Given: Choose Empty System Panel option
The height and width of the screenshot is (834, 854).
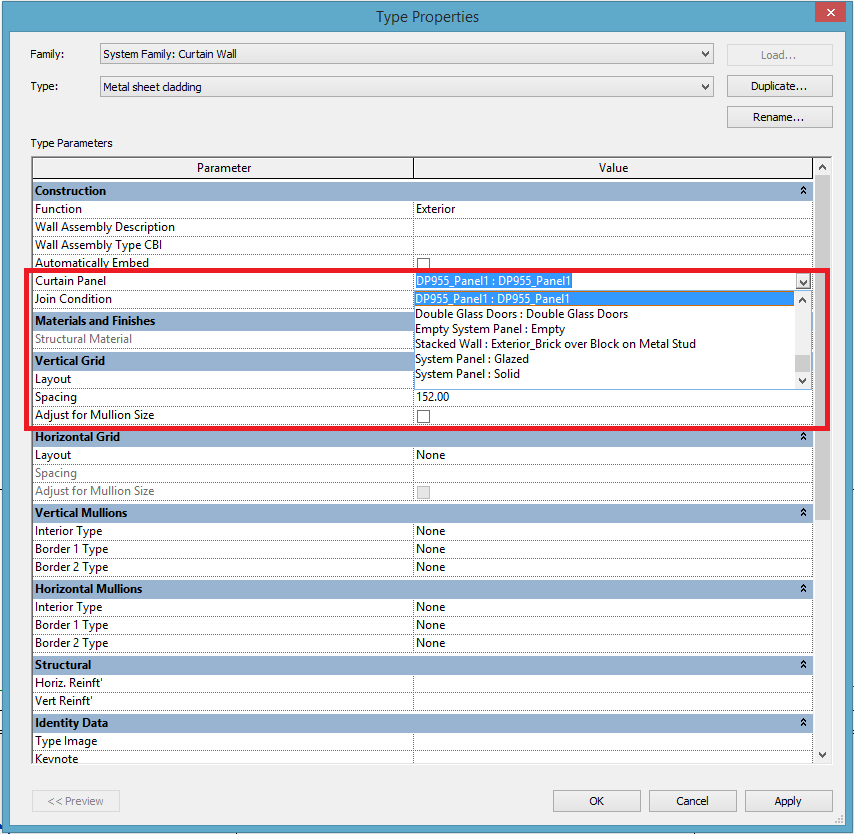Looking at the screenshot, I should 603,329.
